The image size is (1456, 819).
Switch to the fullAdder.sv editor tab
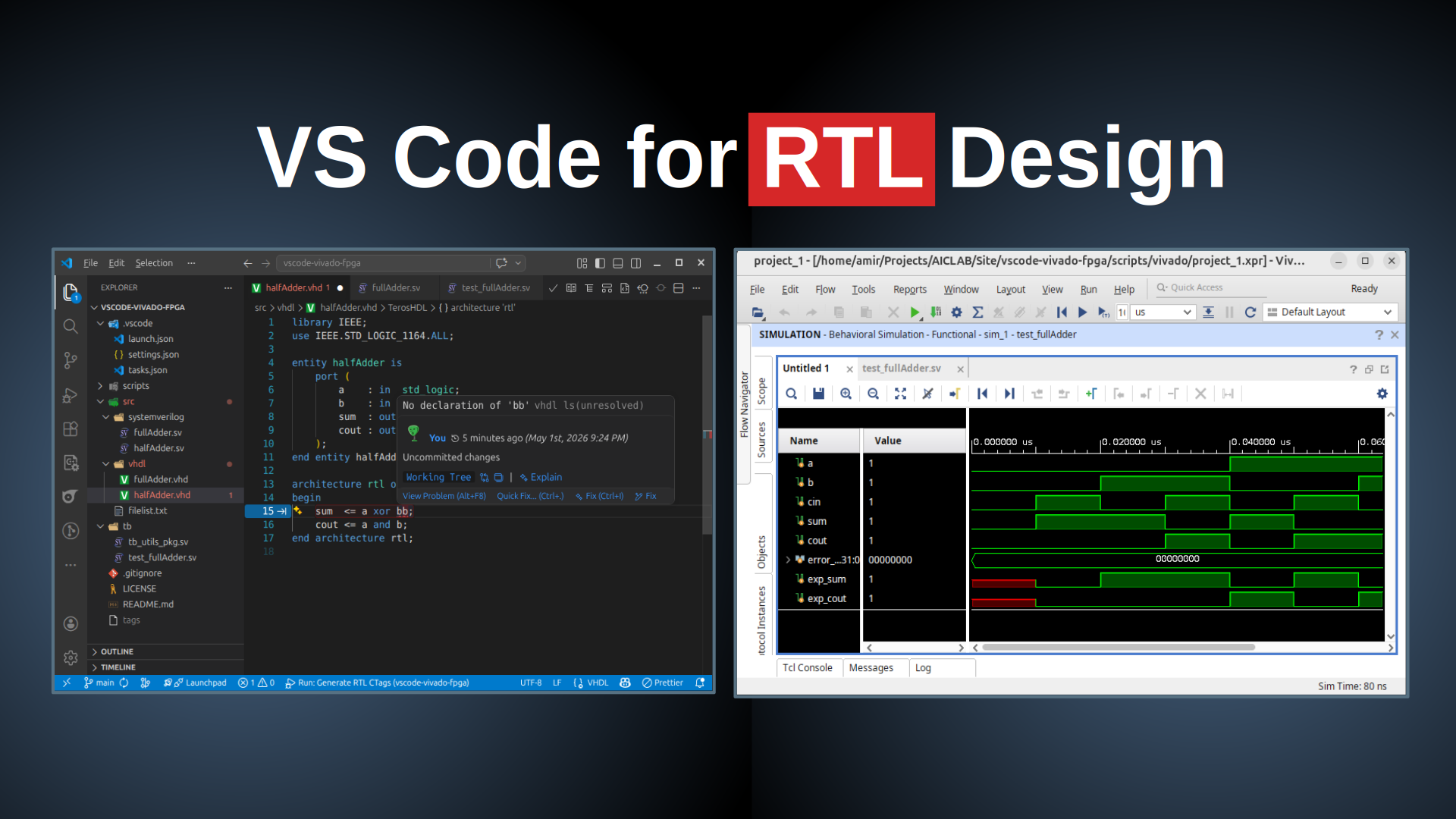coord(395,288)
